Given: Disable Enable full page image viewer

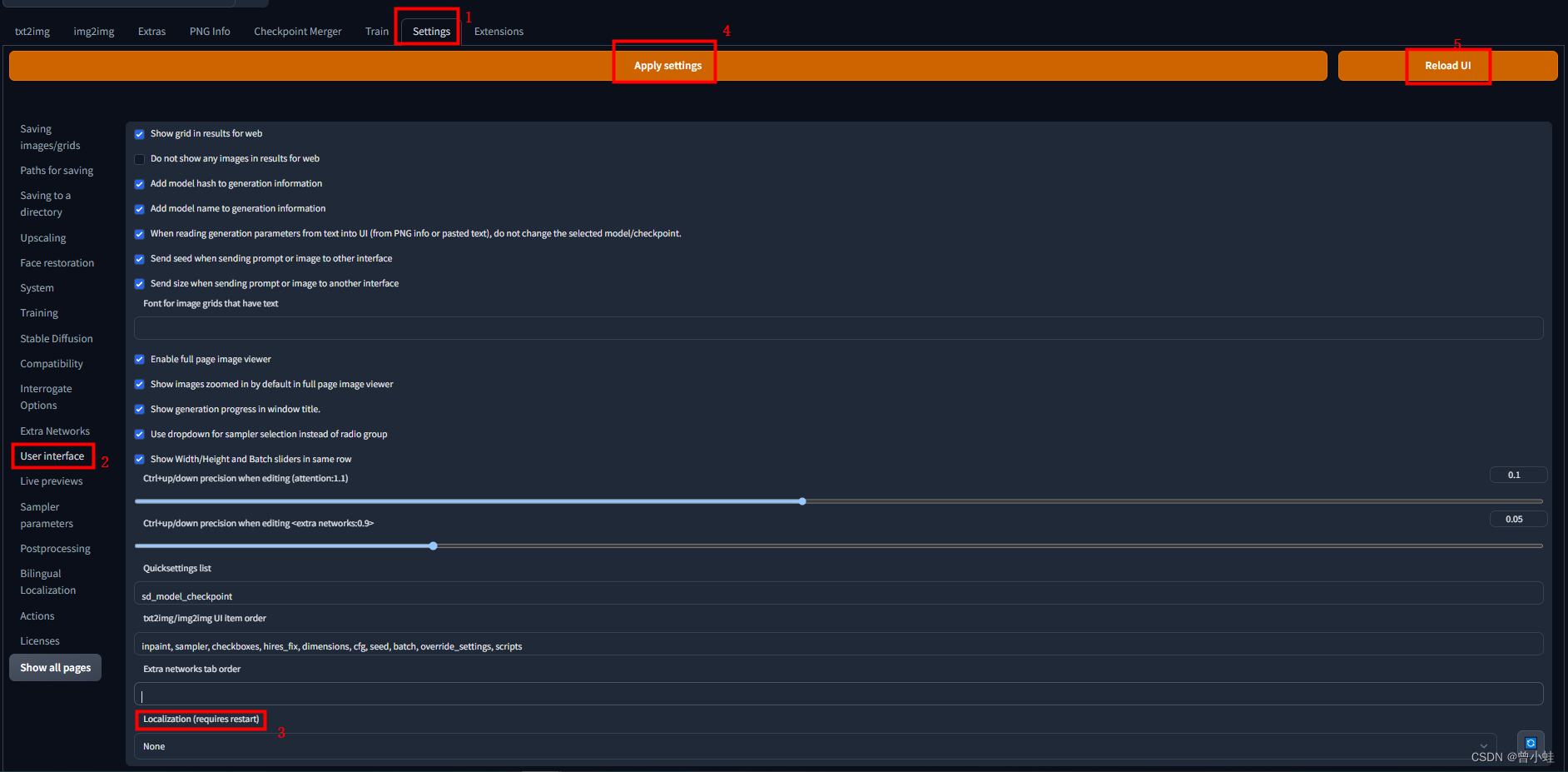Looking at the screenshot, I should pos(140,360).
